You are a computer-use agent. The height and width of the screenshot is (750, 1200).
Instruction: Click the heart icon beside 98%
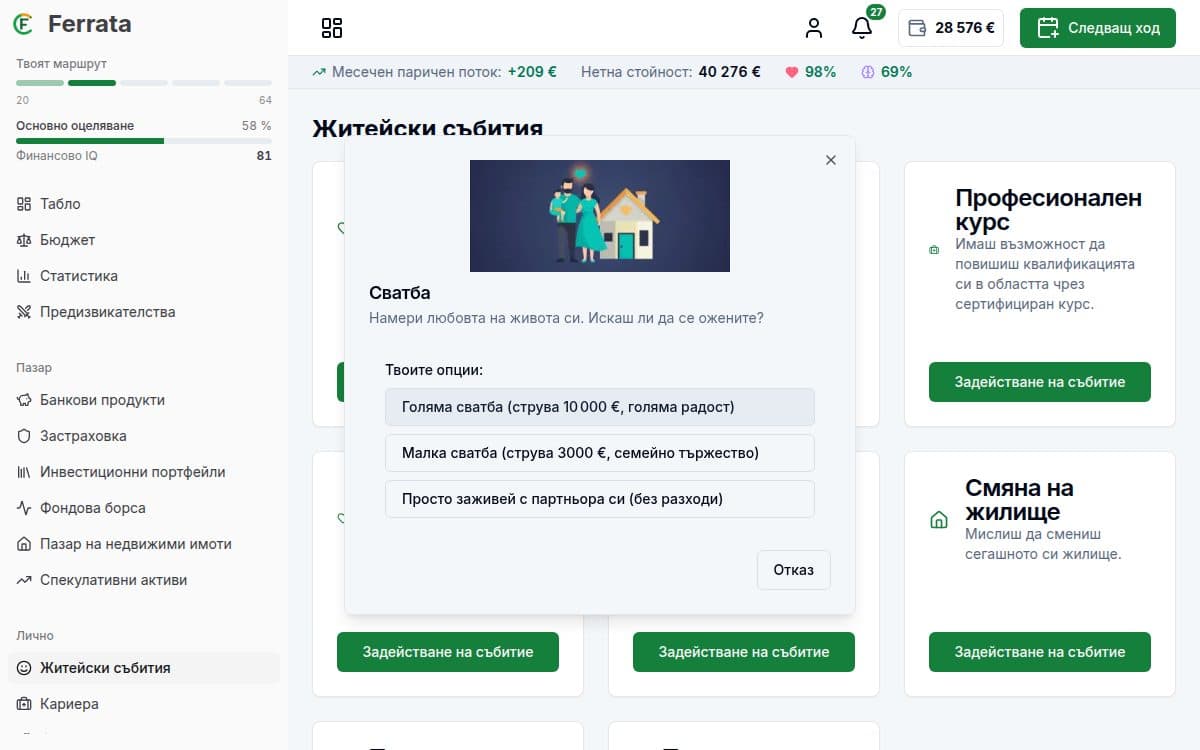792,72
